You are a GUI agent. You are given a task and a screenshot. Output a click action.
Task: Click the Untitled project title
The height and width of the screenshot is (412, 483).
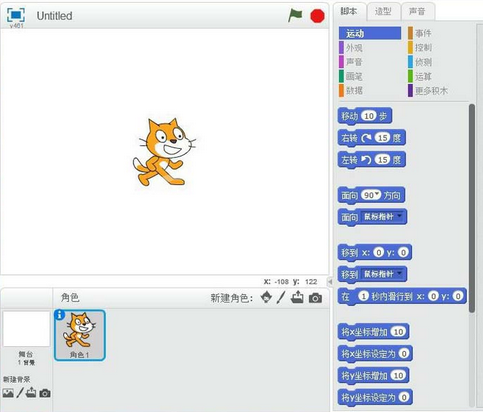pos(54,16)
